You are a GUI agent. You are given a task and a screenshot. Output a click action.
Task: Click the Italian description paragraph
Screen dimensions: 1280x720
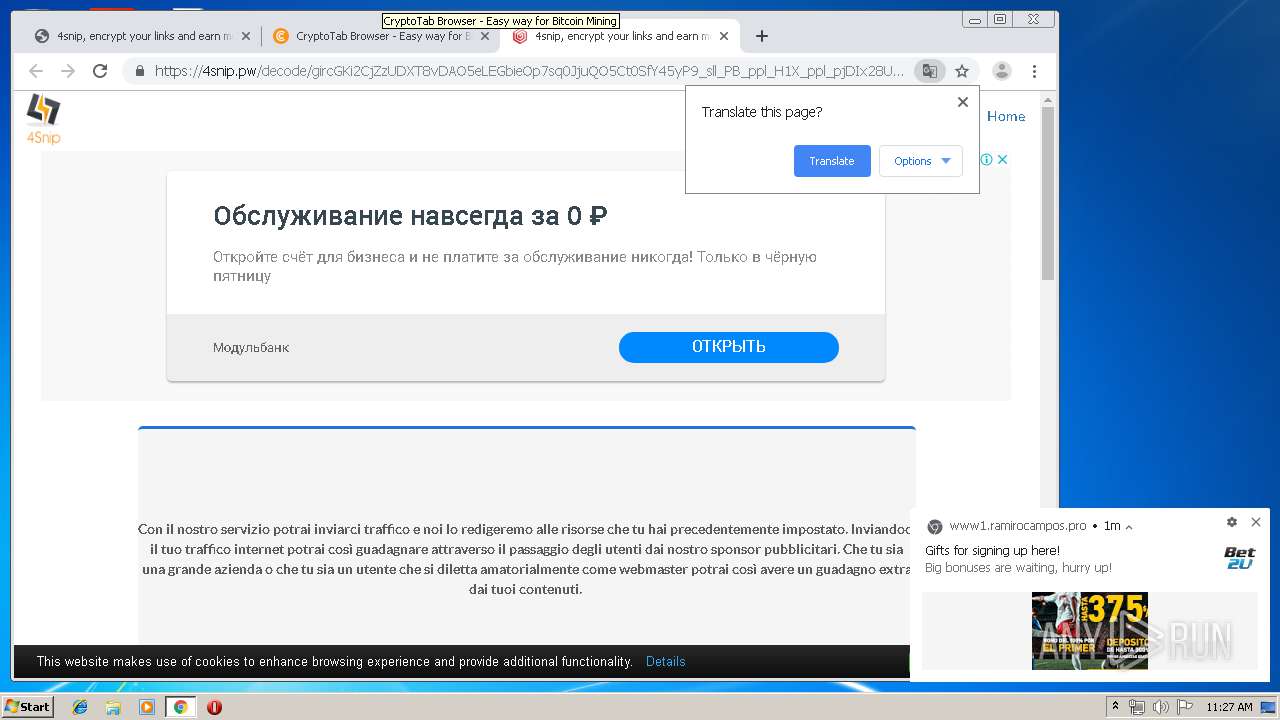pyautogui.click(x=526, y=559)
